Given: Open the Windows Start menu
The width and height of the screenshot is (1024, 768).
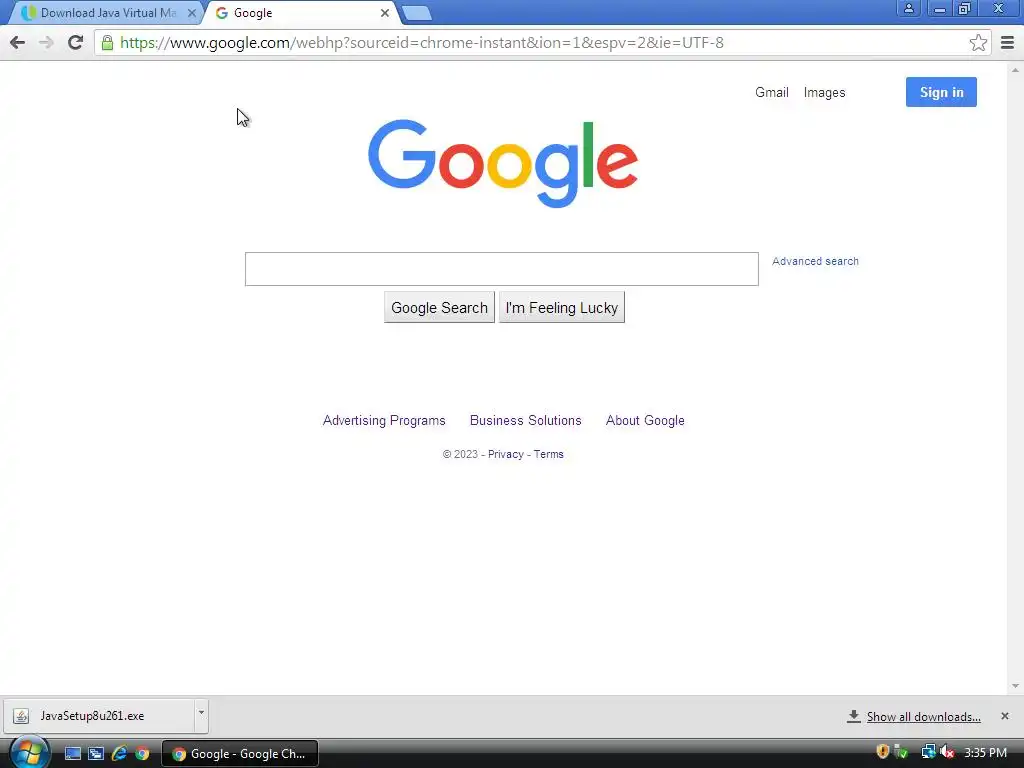Looking at the screenshot, I should (x=29, y=752).
